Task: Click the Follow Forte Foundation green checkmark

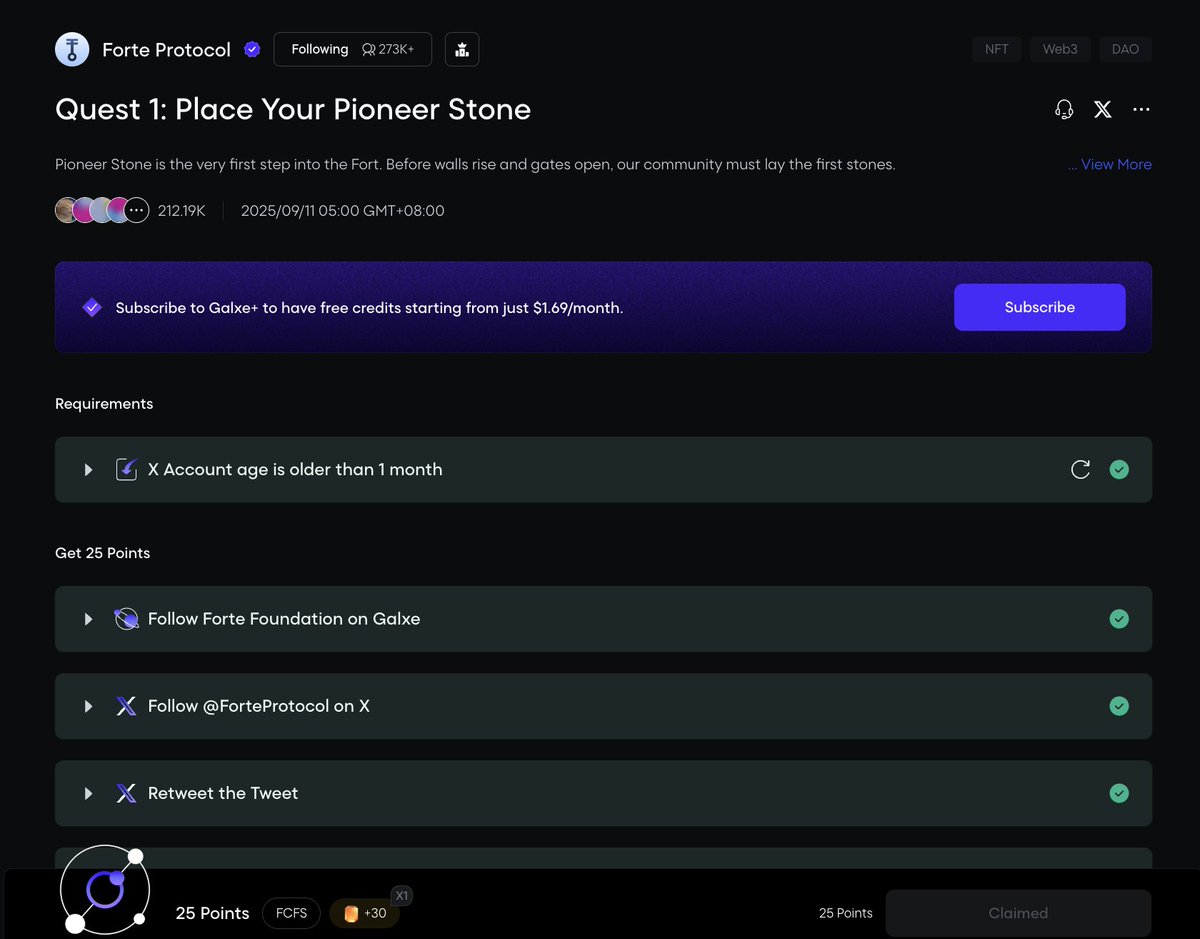Action: tap(1119, 619)
